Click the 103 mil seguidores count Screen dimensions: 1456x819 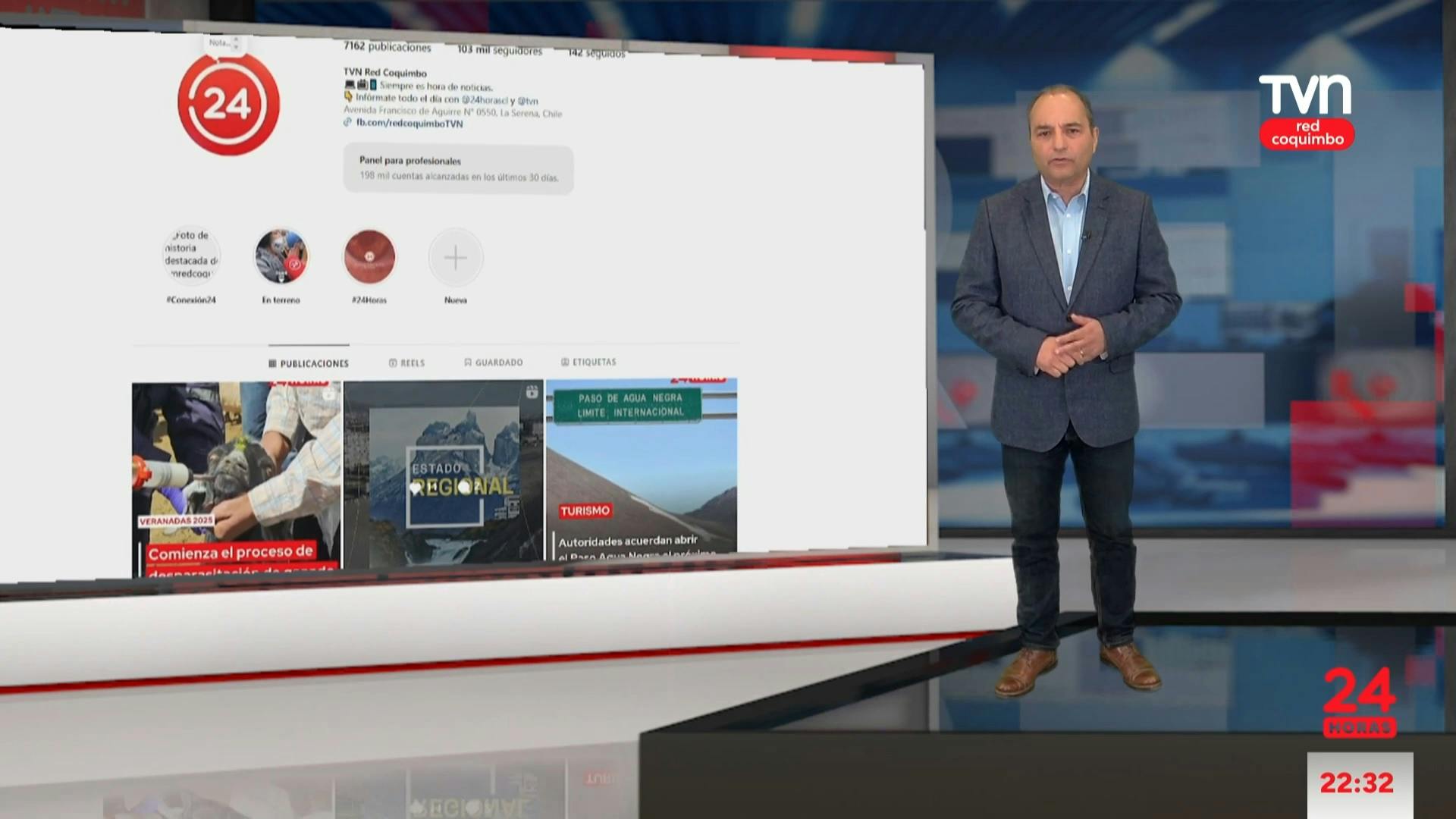500,50
